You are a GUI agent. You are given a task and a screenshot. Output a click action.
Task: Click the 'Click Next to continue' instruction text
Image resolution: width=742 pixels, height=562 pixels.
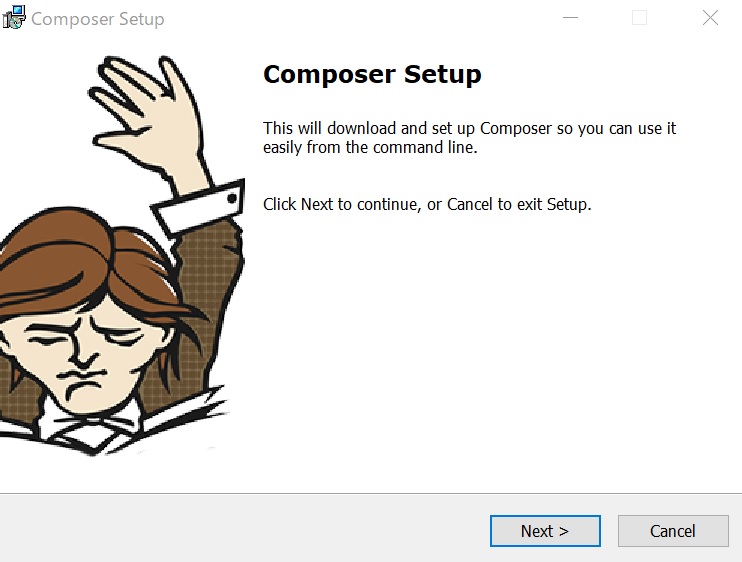(x=427, y=204)
